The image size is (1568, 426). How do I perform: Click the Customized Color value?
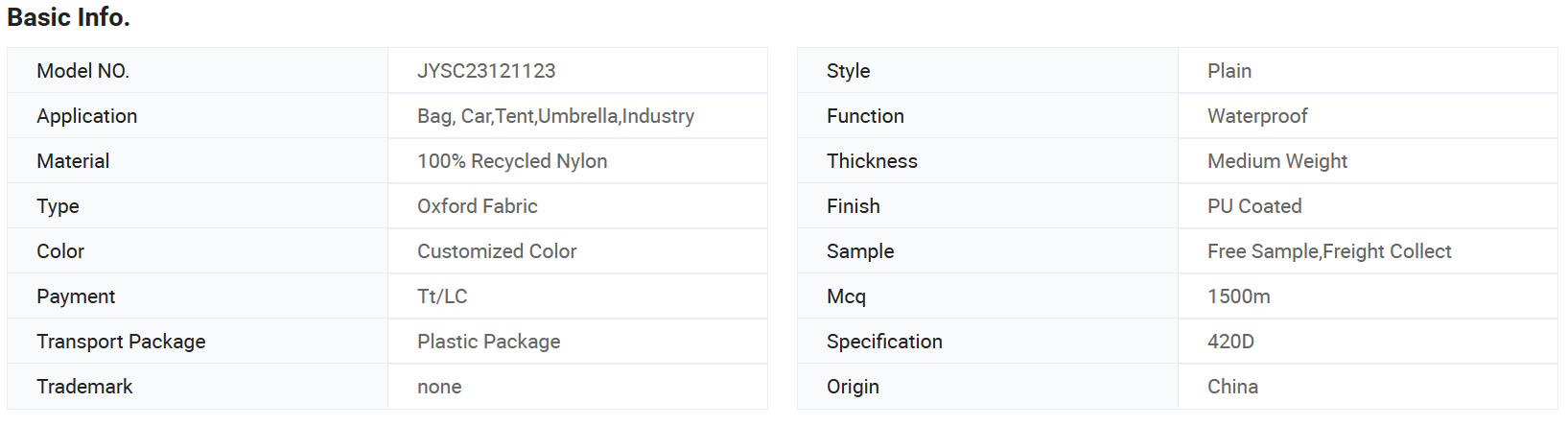tap(497, 251)
